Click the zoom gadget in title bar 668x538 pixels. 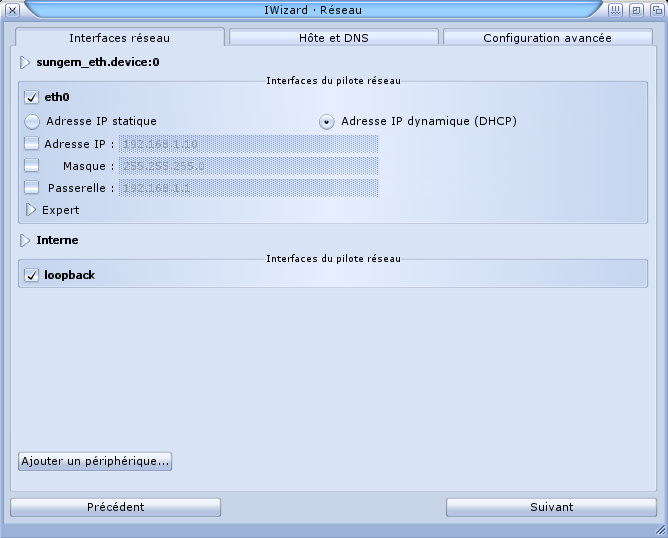[x=636, y=10]
